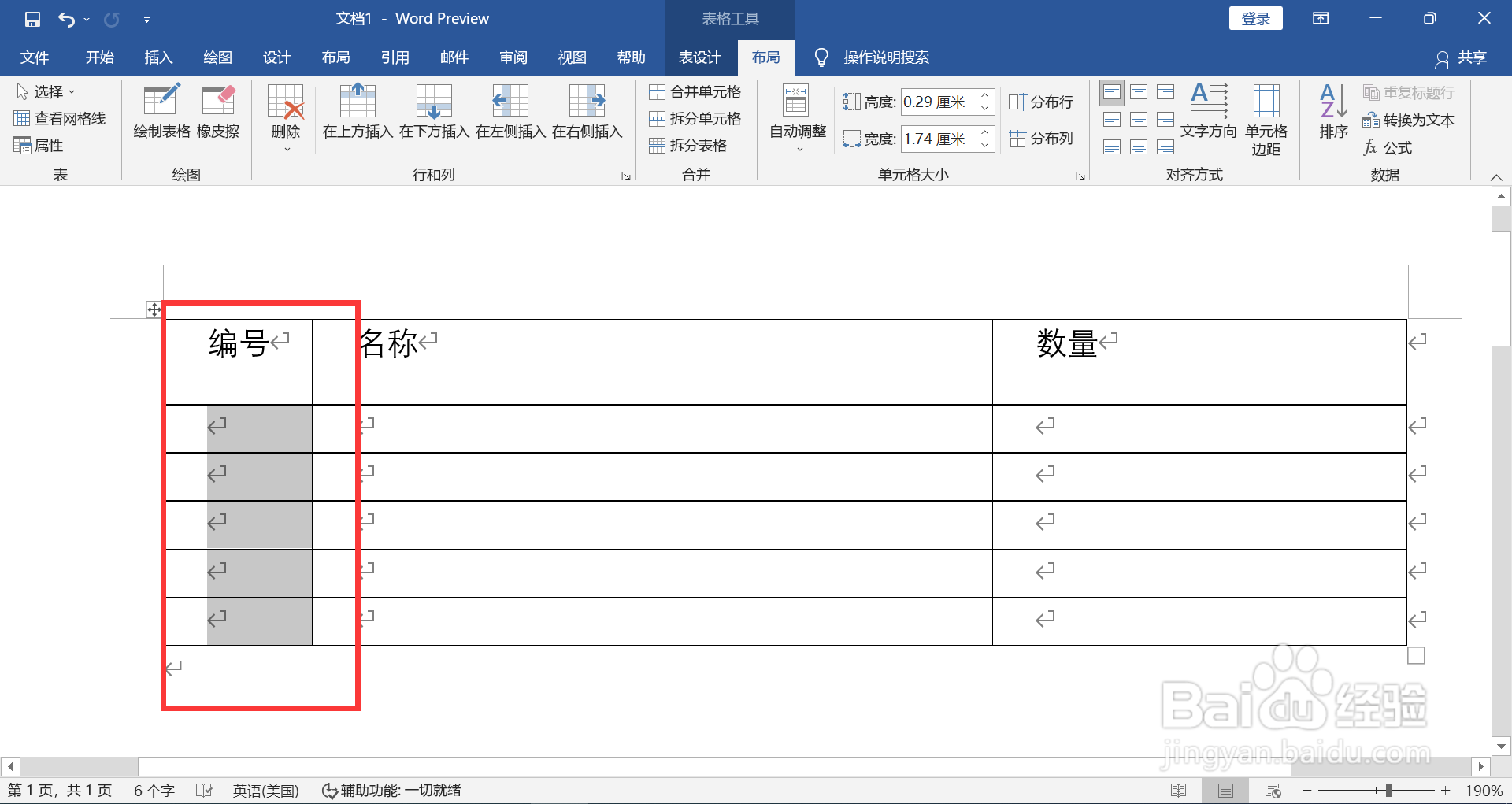1512x804 pixels.
Task: Enable 重复标题行 repeat header rows
Action: click(1410, 92)
